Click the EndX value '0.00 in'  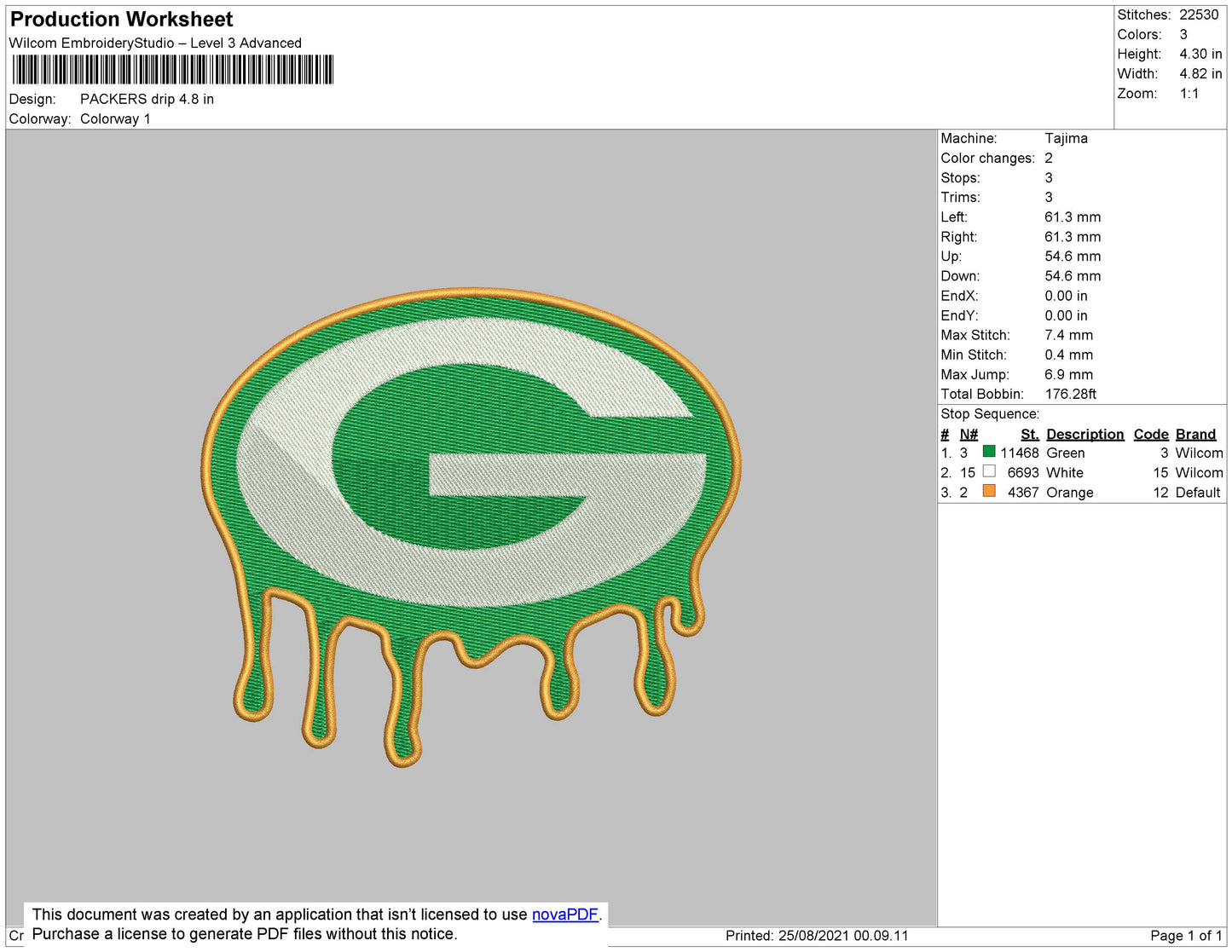[1066, 297]
